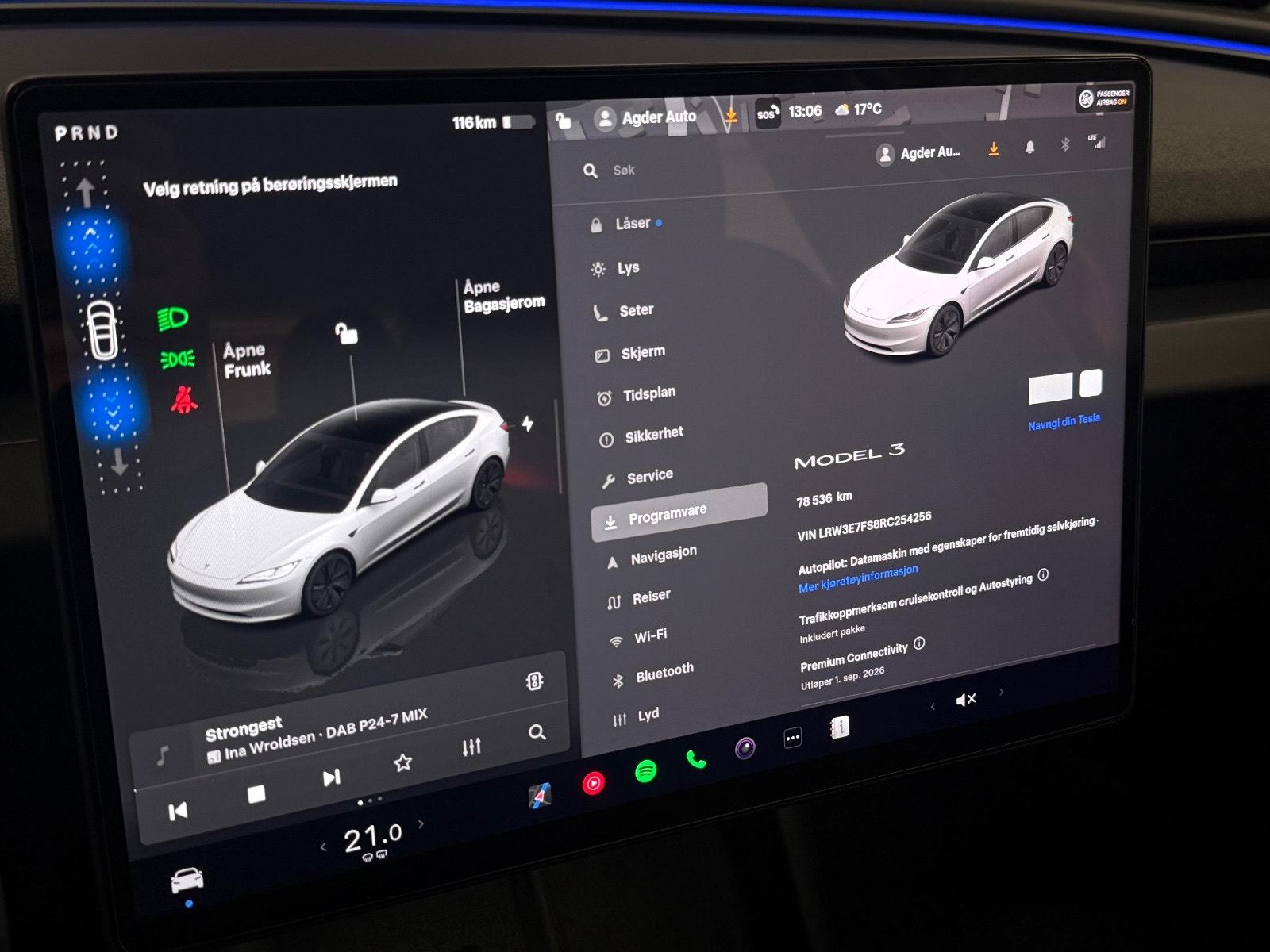Viewport: 1270px width, 952px height.
Task: Open media search magnifier icon
Action: click(x=537, y=732)
